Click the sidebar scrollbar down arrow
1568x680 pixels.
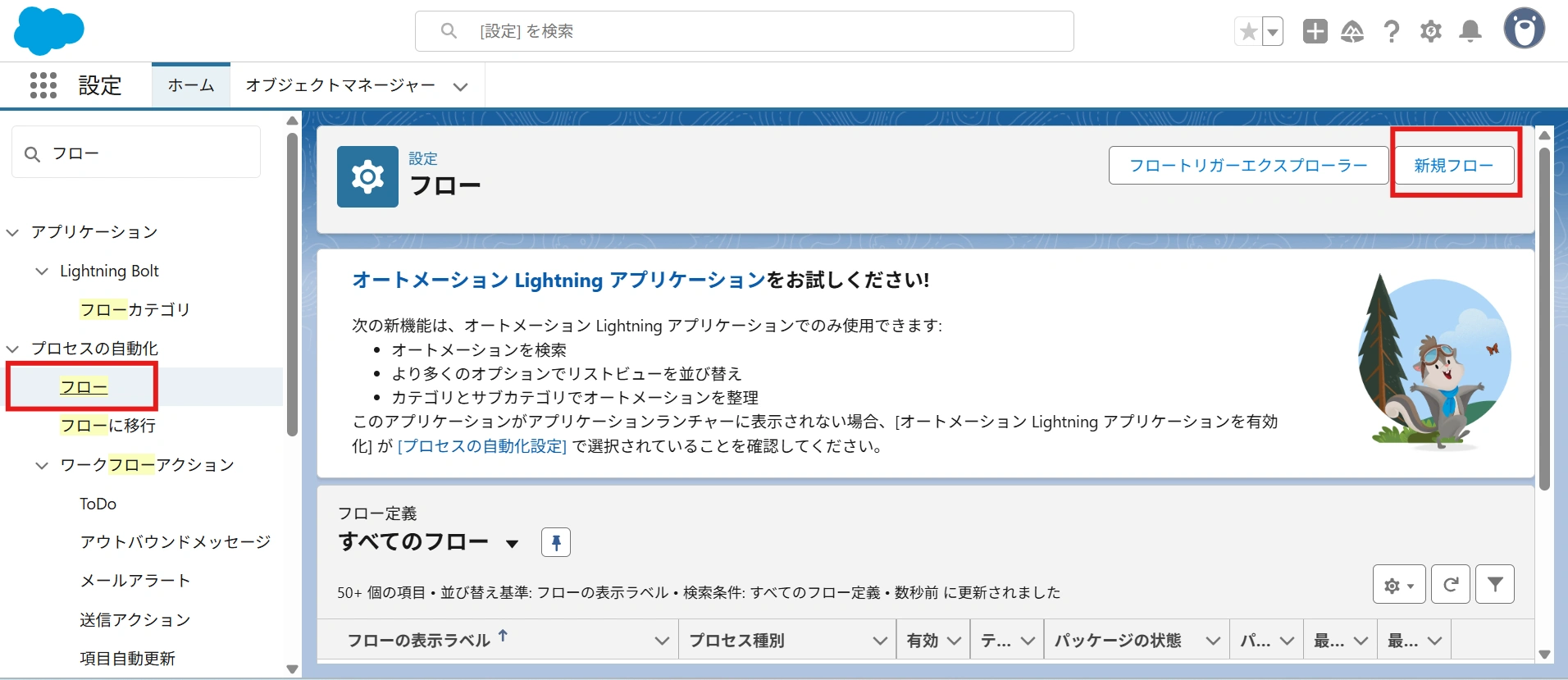pos(292,669)
